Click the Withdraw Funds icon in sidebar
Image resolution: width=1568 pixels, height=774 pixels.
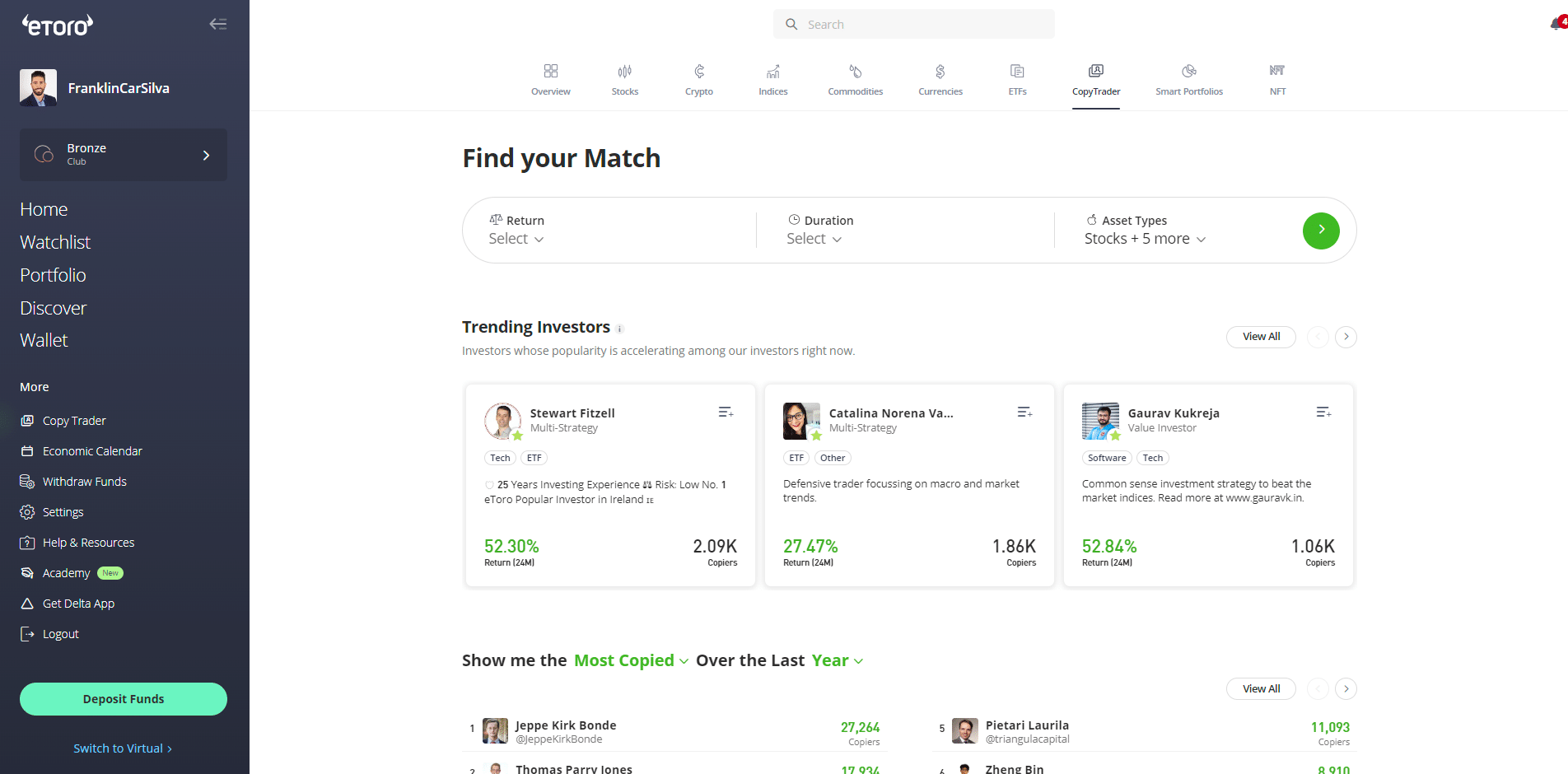27,482
